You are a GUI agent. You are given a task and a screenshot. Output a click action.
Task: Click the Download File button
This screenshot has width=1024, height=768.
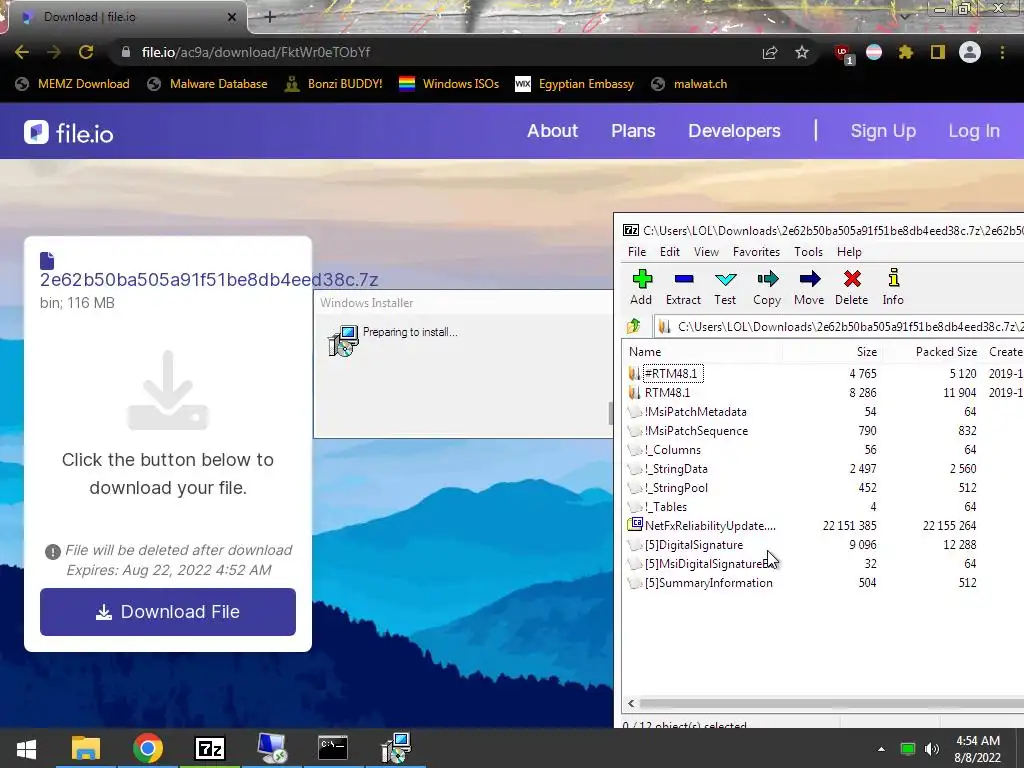pos(168,612)
